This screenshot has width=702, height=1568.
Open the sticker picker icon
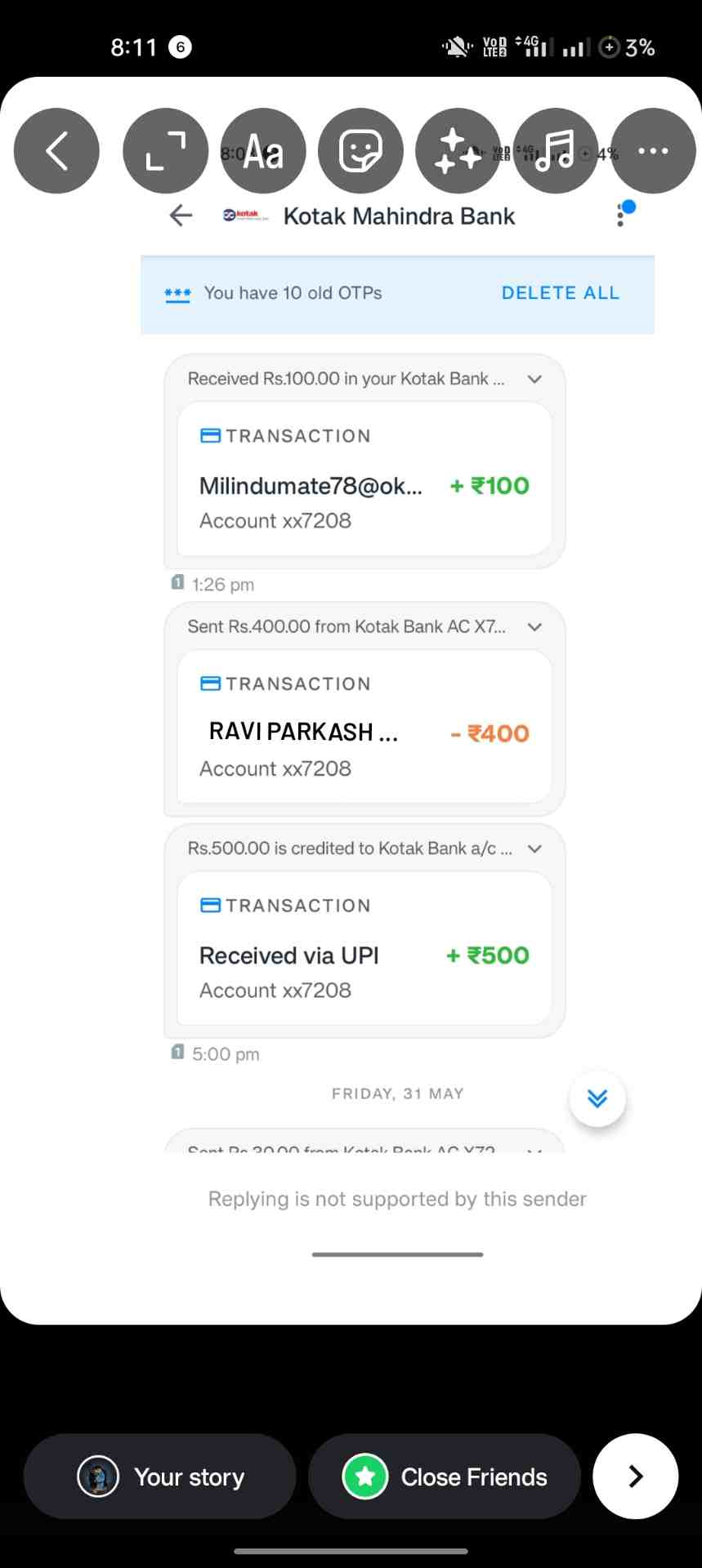pos(360,151)
